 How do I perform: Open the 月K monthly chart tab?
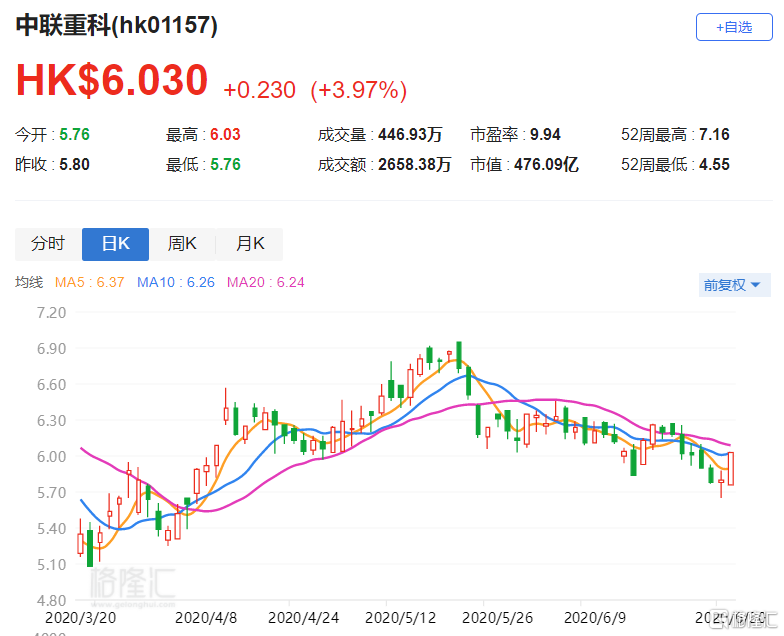point(250,244)
